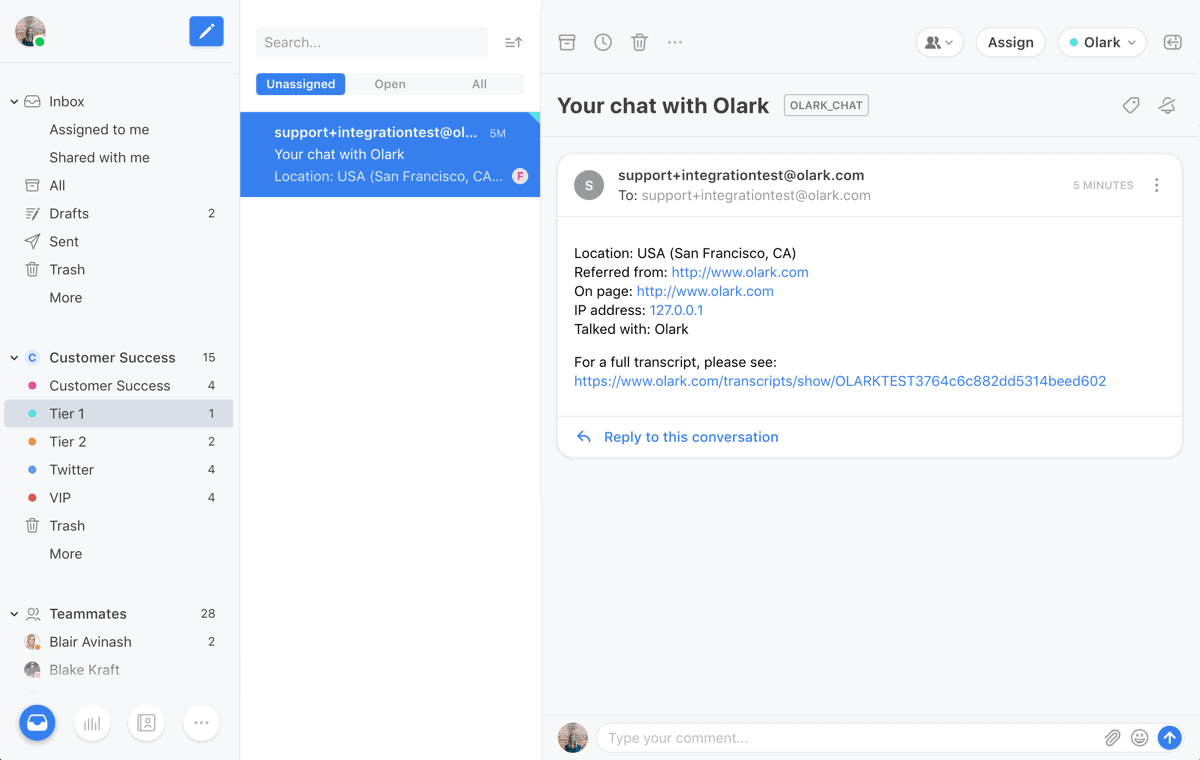This screenshot has width=1200, height=760.
Task: Delete conversation with the trash icon
Action: (x=639, y=42)
